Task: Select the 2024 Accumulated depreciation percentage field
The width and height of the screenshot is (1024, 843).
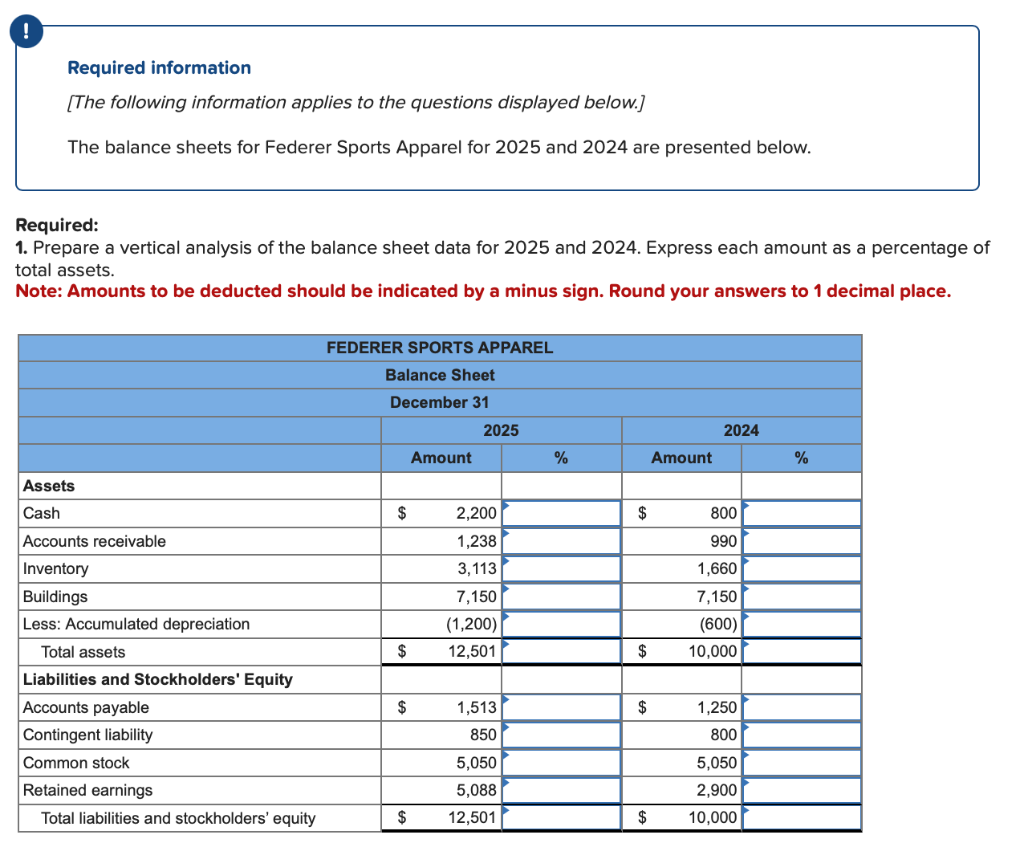Action: (801, 624)
